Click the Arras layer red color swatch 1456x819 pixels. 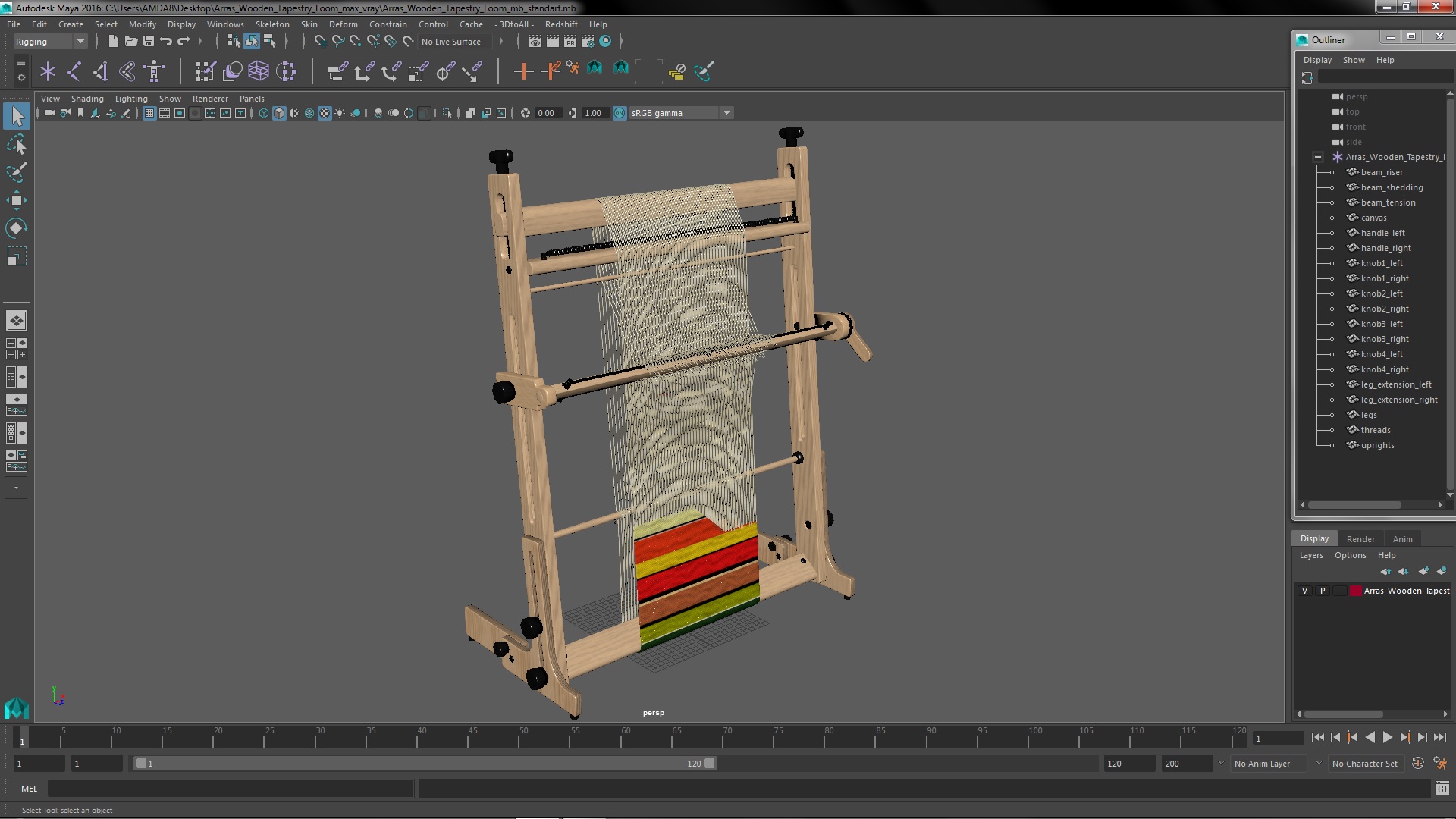[x=1356, y=591]
